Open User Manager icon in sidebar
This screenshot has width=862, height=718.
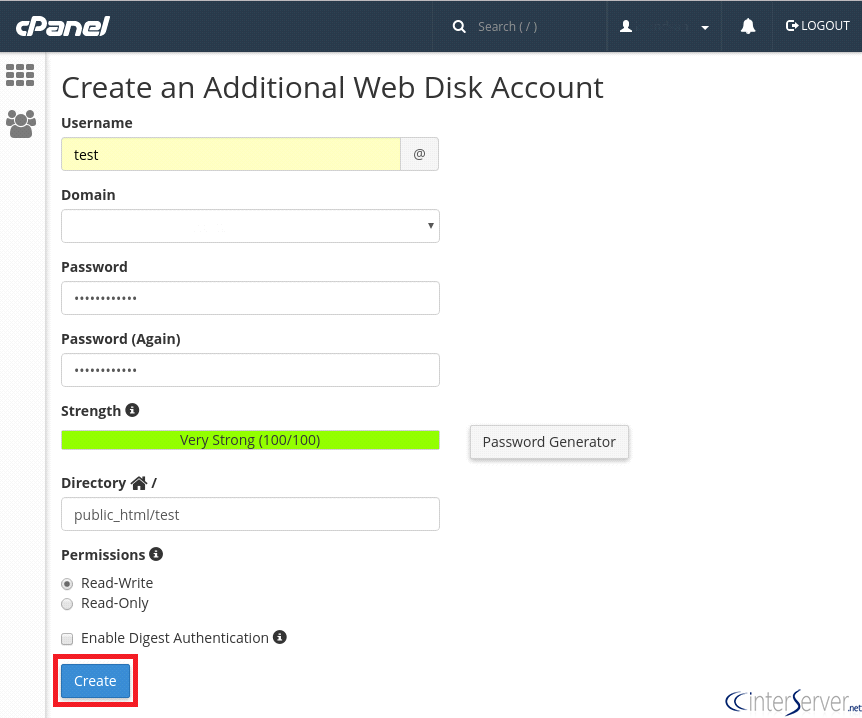coord(21,124)
